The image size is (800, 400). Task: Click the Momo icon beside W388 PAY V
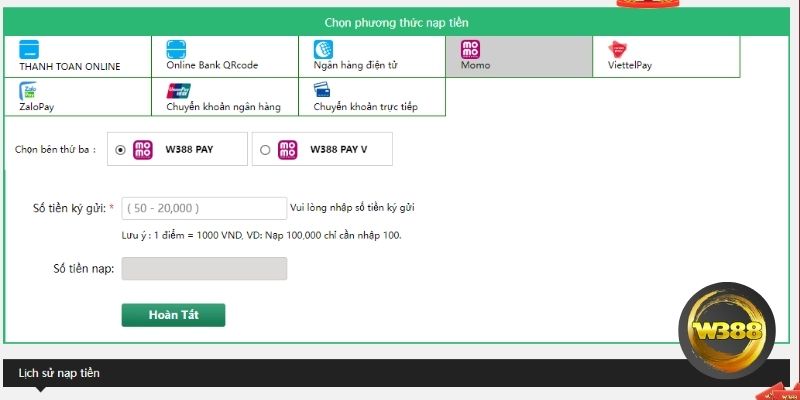coord(288,150)
